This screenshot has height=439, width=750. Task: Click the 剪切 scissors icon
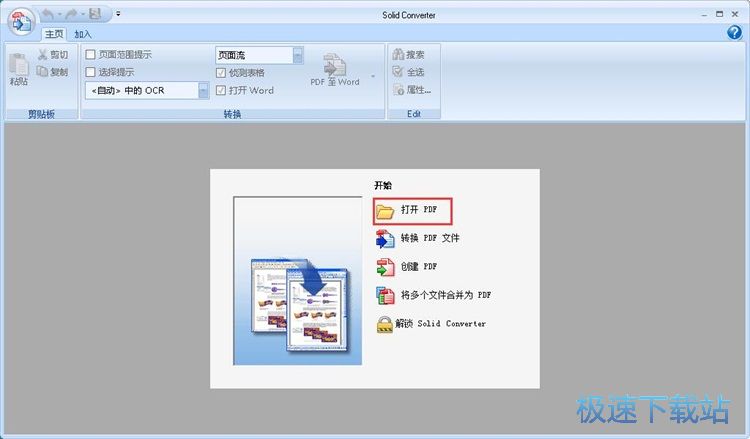point(43,55)
